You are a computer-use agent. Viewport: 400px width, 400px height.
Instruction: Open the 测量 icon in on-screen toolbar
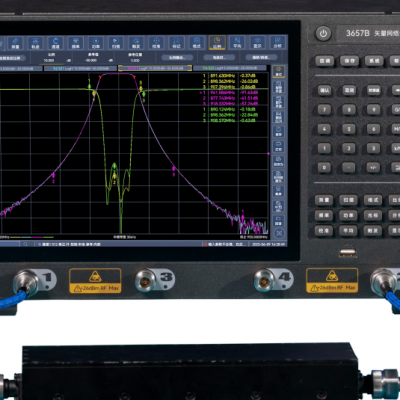click(x=15, y=43)
